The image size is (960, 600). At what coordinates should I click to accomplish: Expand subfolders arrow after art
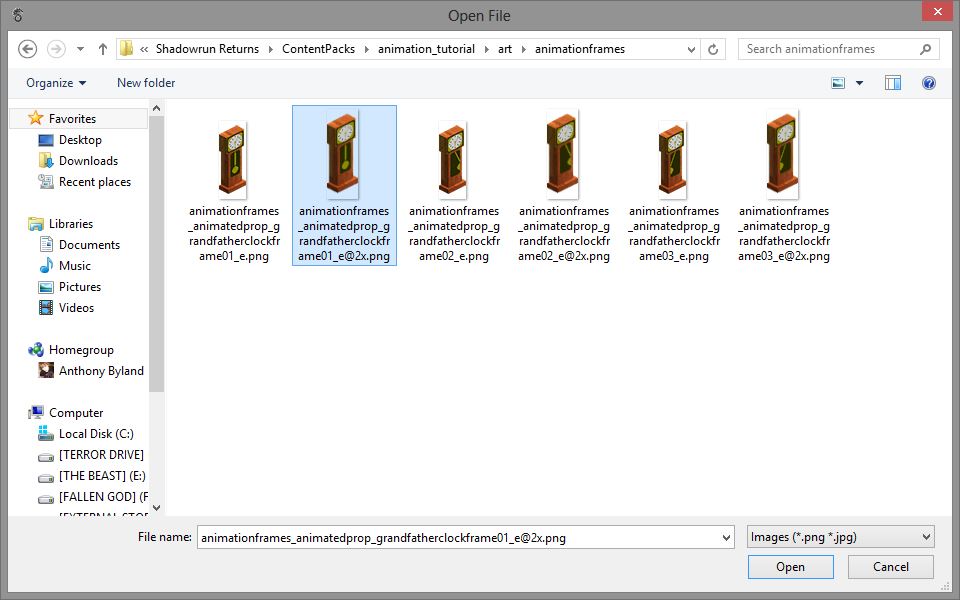pos(523,49)
